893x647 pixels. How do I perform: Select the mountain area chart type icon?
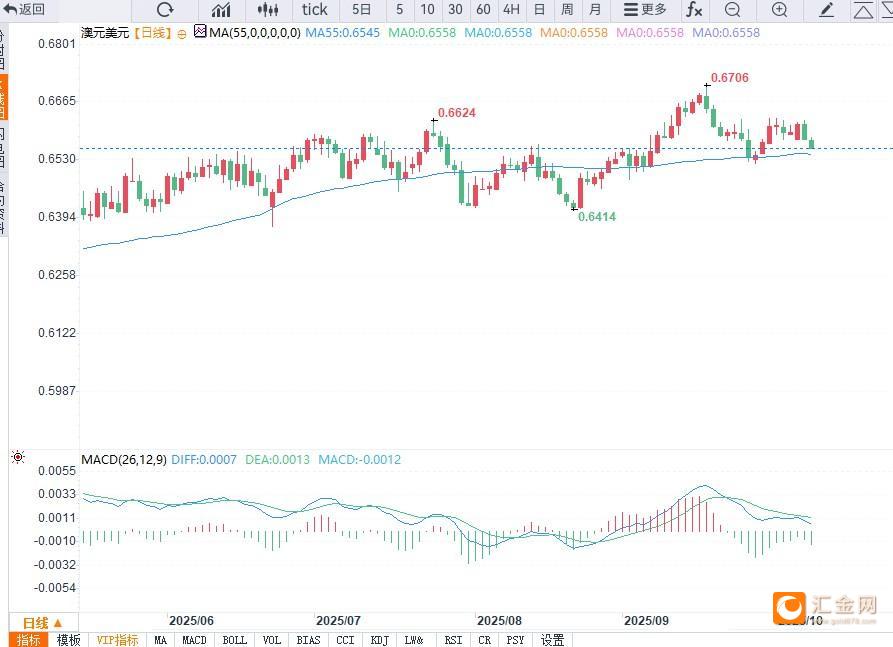221,10
